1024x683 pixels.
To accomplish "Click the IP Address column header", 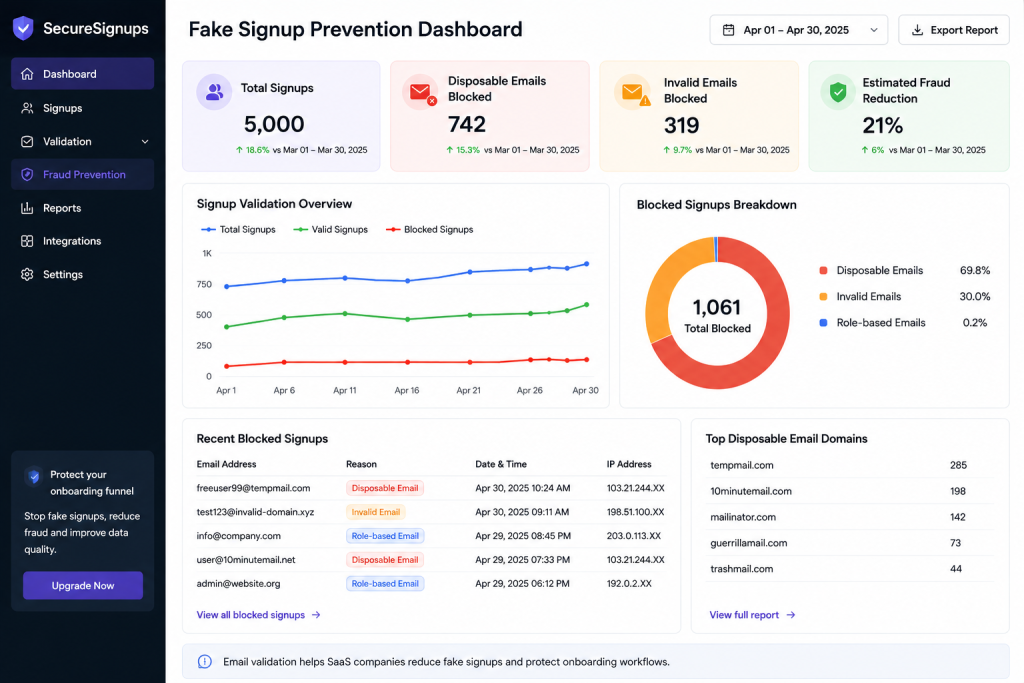I will [x=629, y=464].
